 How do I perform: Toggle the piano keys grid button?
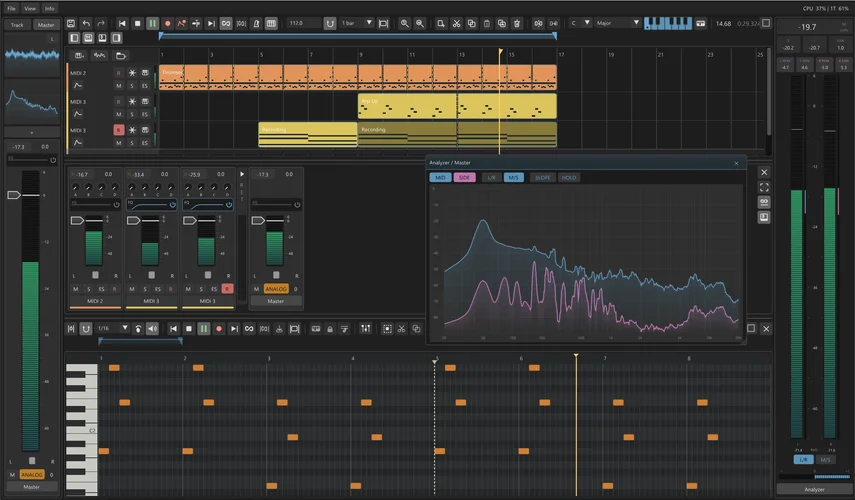271,23
